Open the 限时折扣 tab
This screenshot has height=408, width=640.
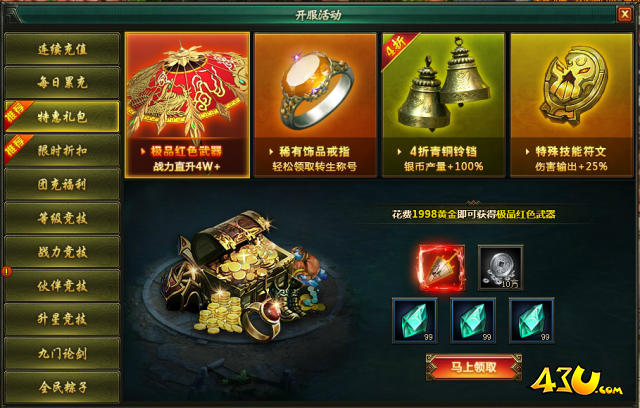[62, 151]
